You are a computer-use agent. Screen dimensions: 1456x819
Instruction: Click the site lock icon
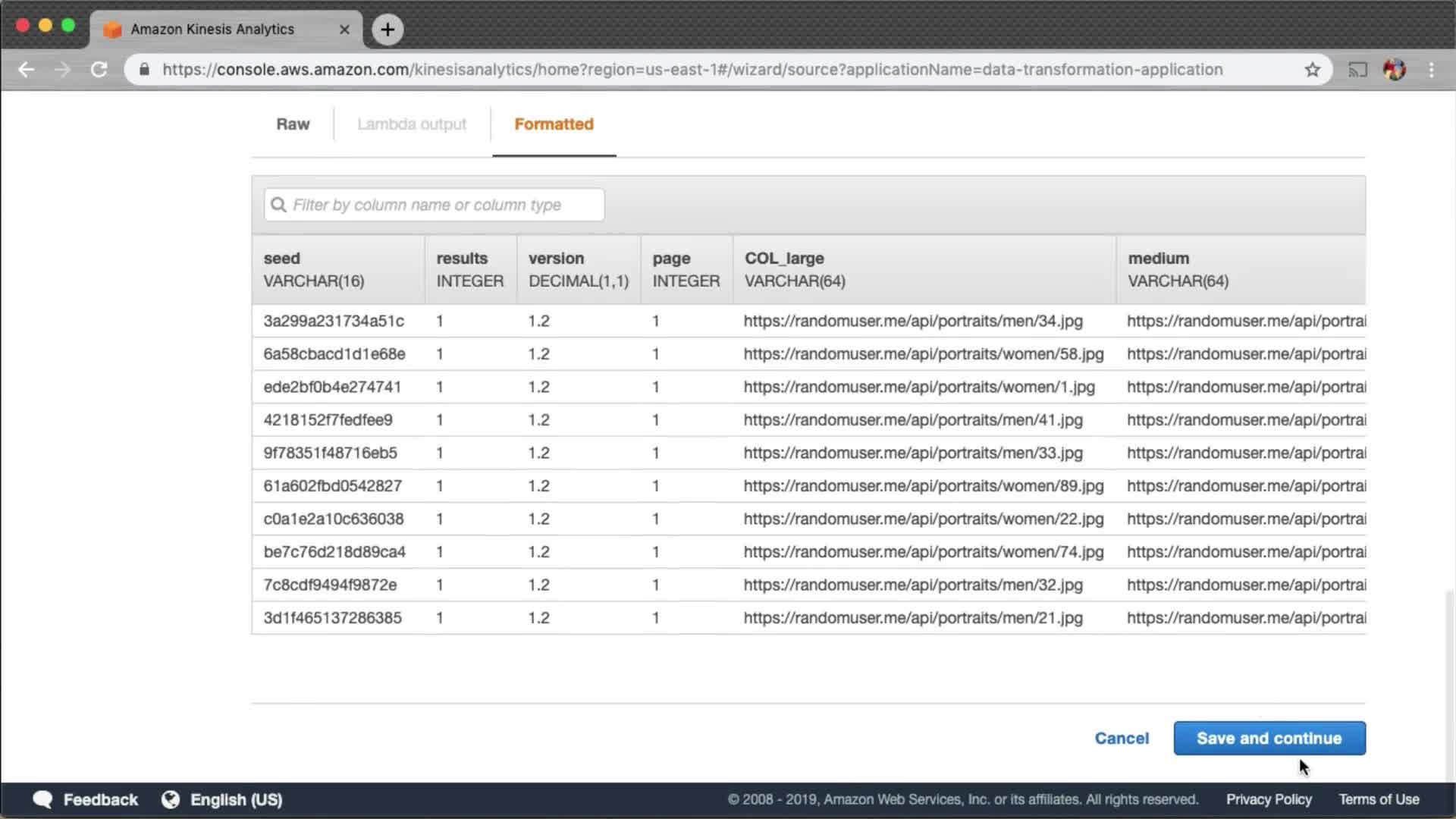pyautogui.click(x=144, y=70)
